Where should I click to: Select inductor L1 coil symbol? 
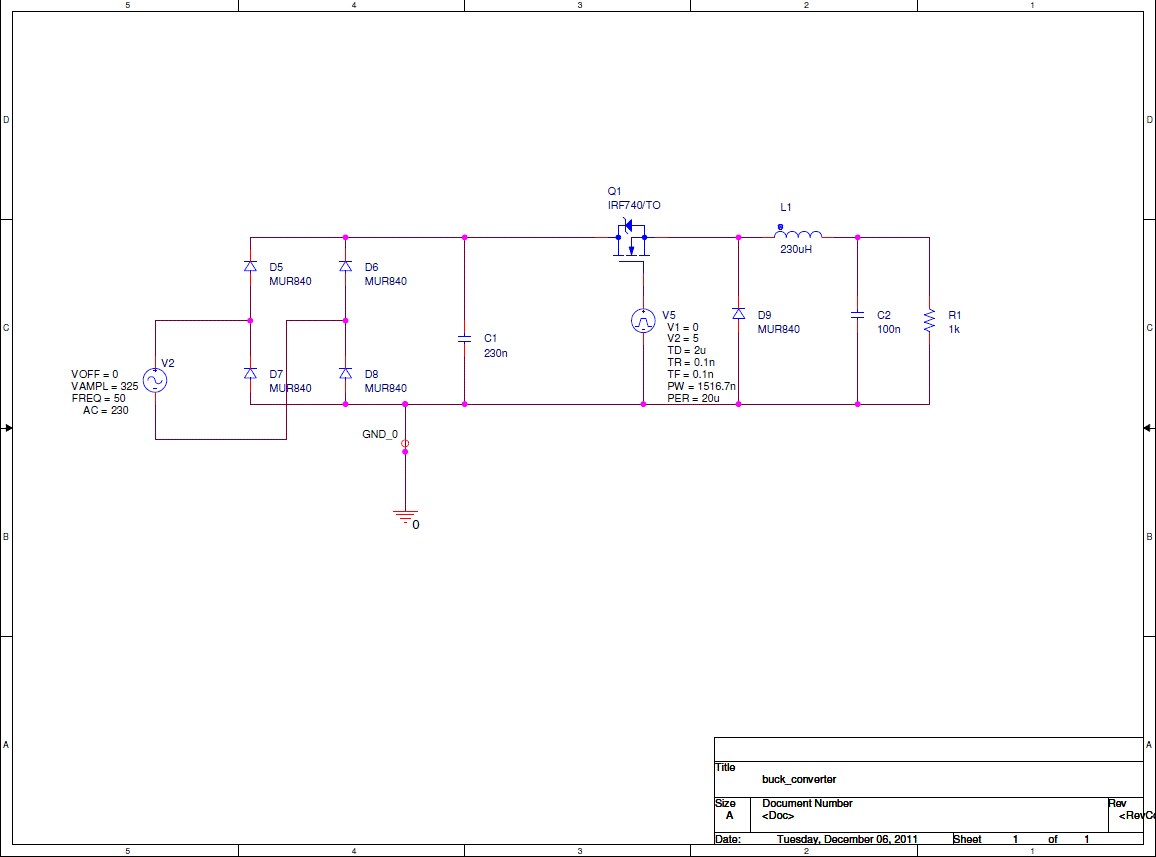pos(798,234)
